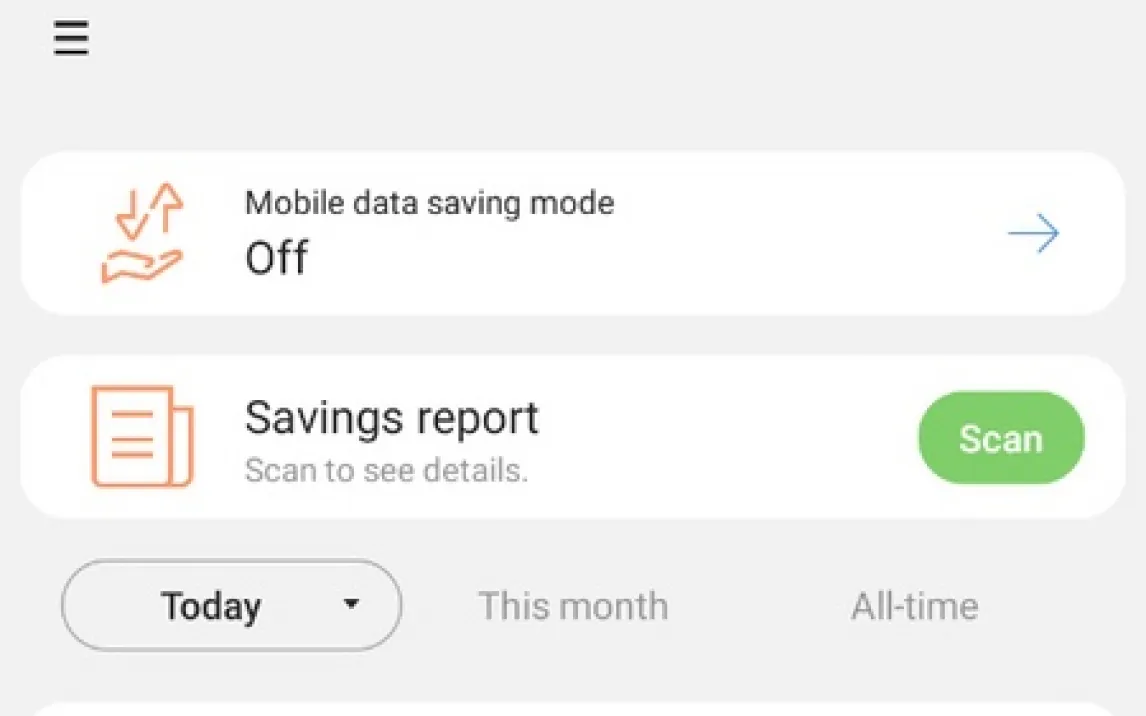Click the "Scan to see details." subtitle
The width and height of the screenshot is (1146, 716).
tap(386, 470)
